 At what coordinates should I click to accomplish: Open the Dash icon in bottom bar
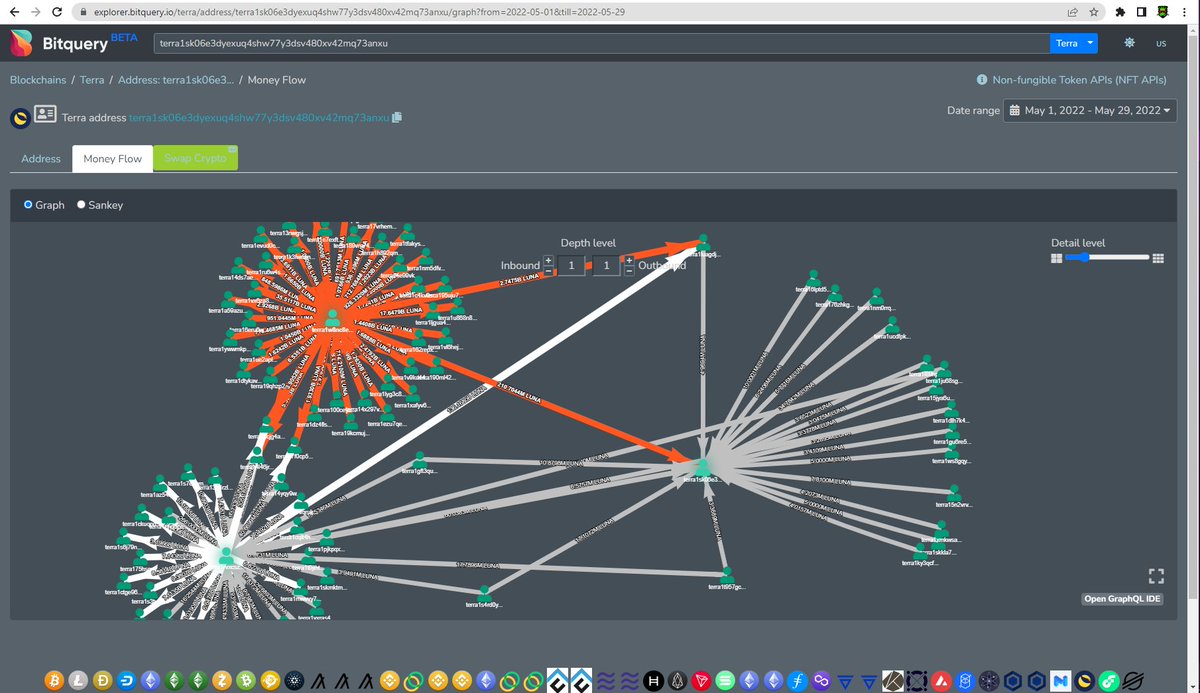[x=128, y=680]
